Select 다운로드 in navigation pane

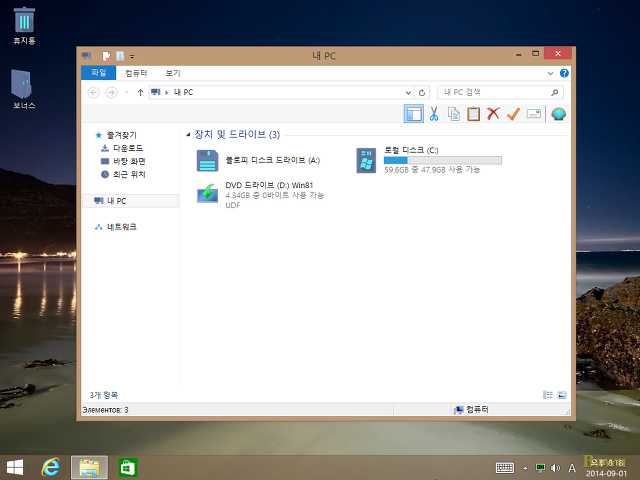[128, 148]
